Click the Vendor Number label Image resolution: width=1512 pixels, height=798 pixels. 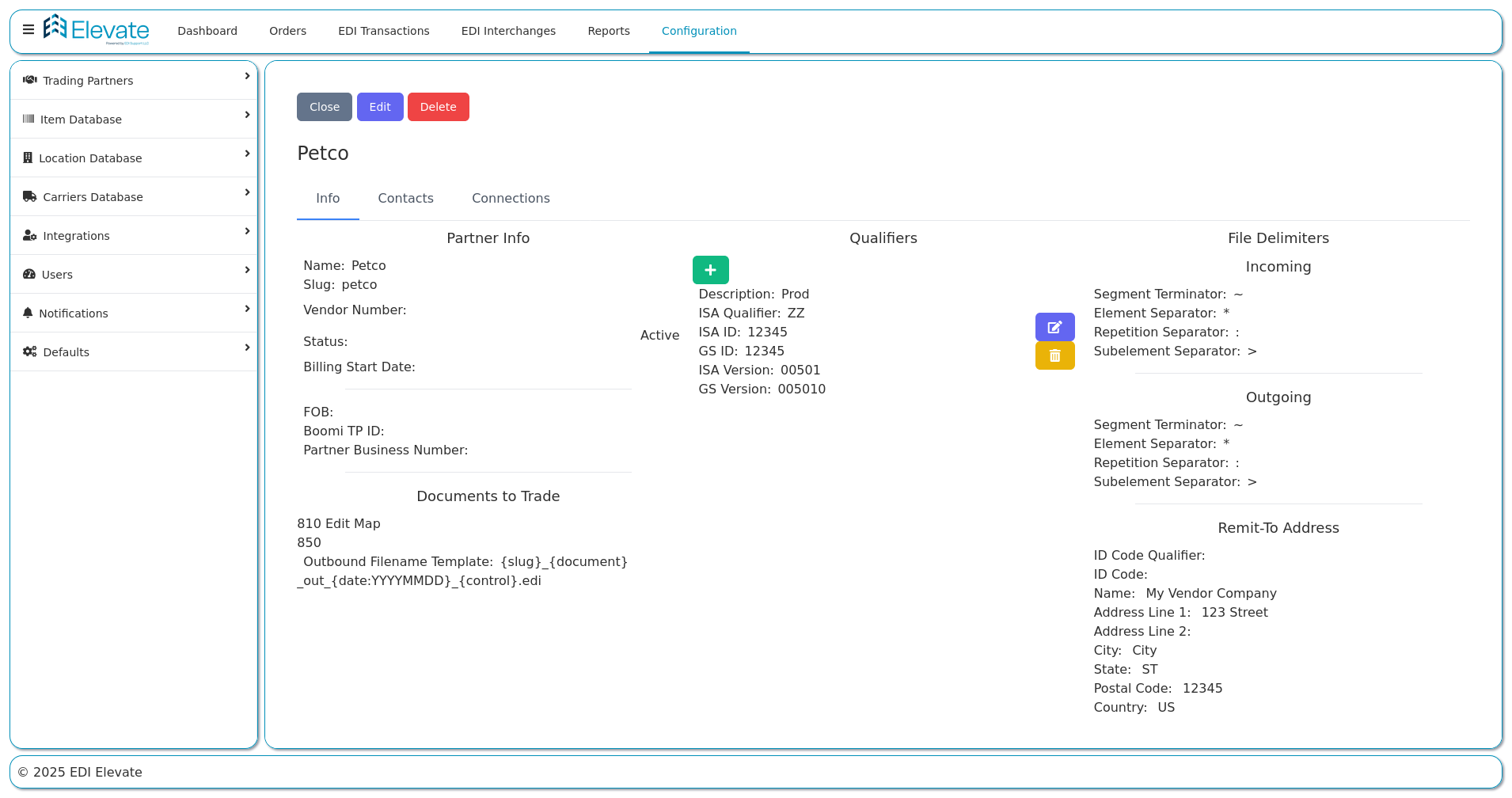click(355, 310)
